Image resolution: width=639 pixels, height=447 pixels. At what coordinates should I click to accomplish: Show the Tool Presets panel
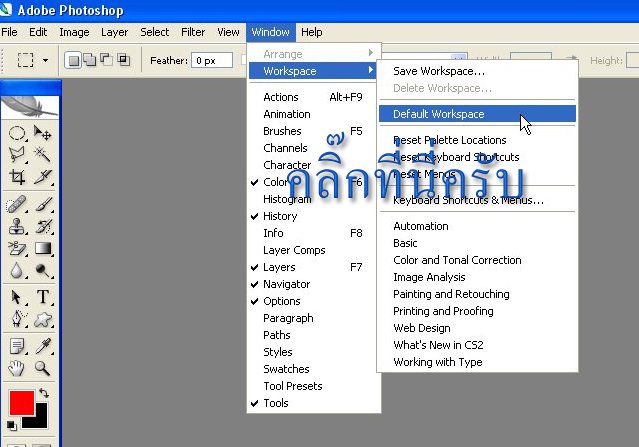click(314, 386)
